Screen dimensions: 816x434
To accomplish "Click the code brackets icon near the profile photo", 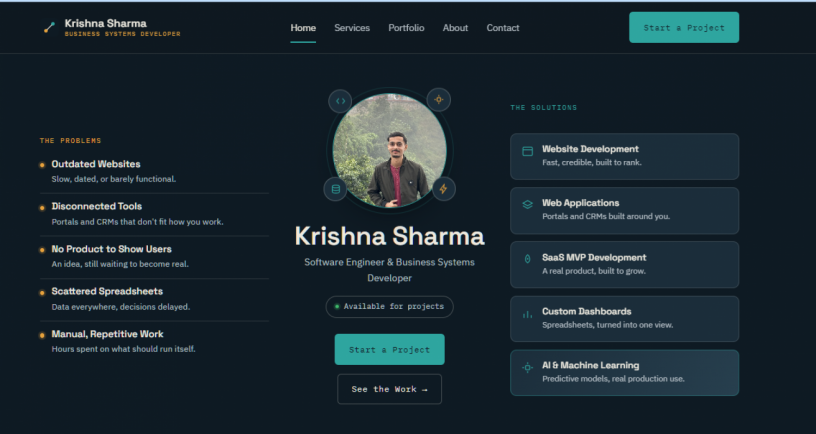I will coord(340,101).
